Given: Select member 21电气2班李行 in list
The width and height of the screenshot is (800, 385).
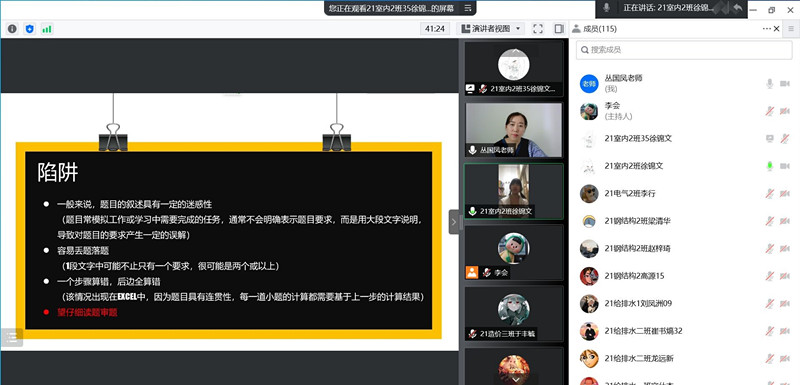Looking at the screenshot, I should coord(685,193).
